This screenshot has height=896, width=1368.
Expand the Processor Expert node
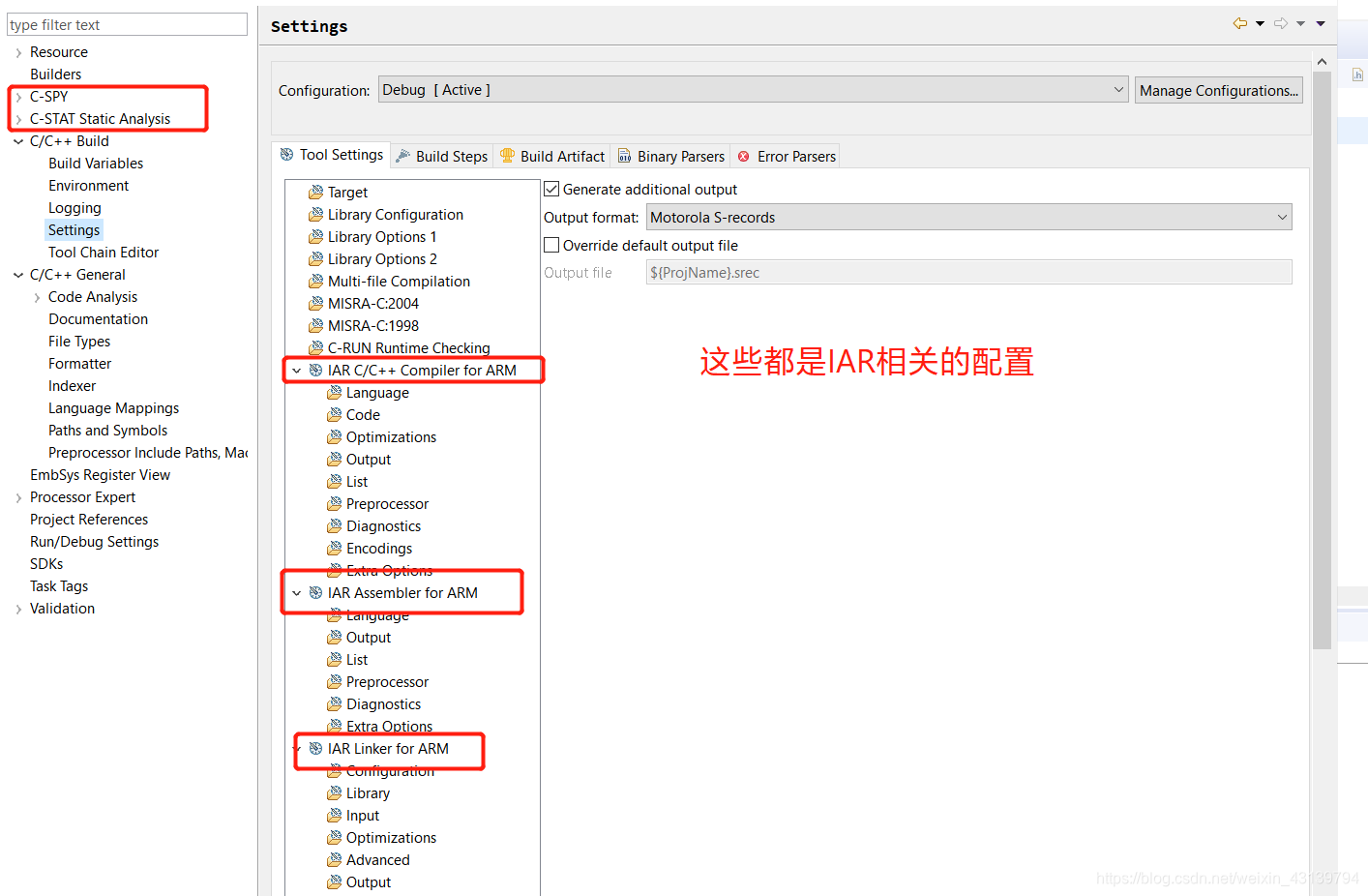[18, 497]
